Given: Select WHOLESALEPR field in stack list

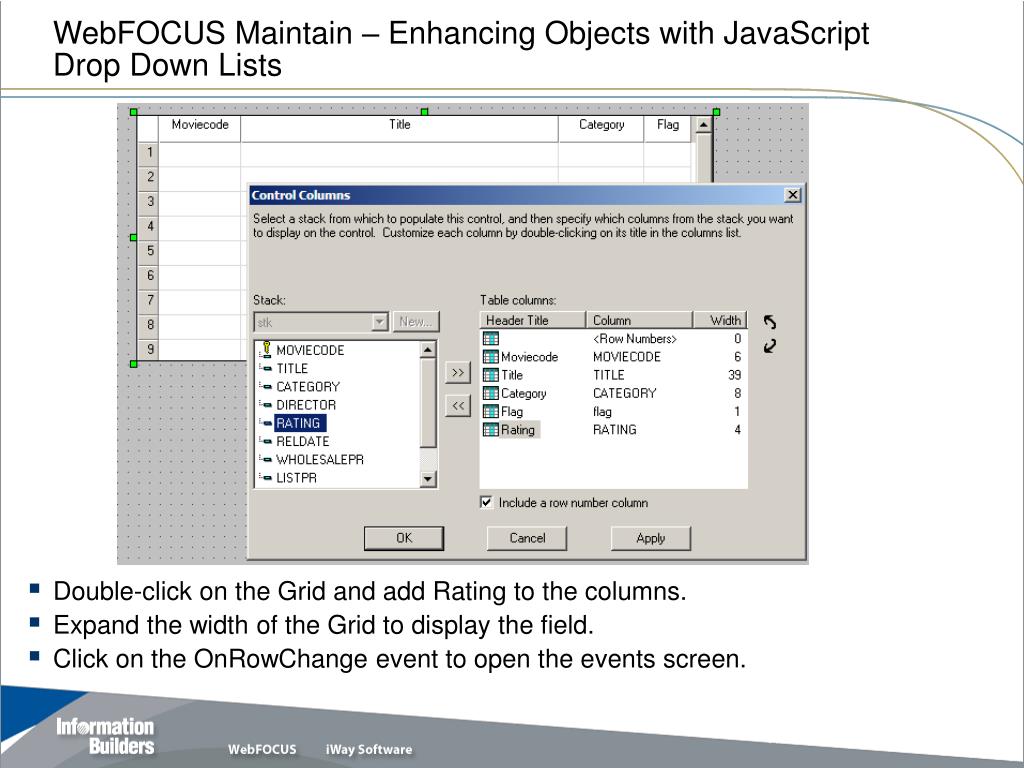Looking at the screenshot, I should [x=320, y=460].
